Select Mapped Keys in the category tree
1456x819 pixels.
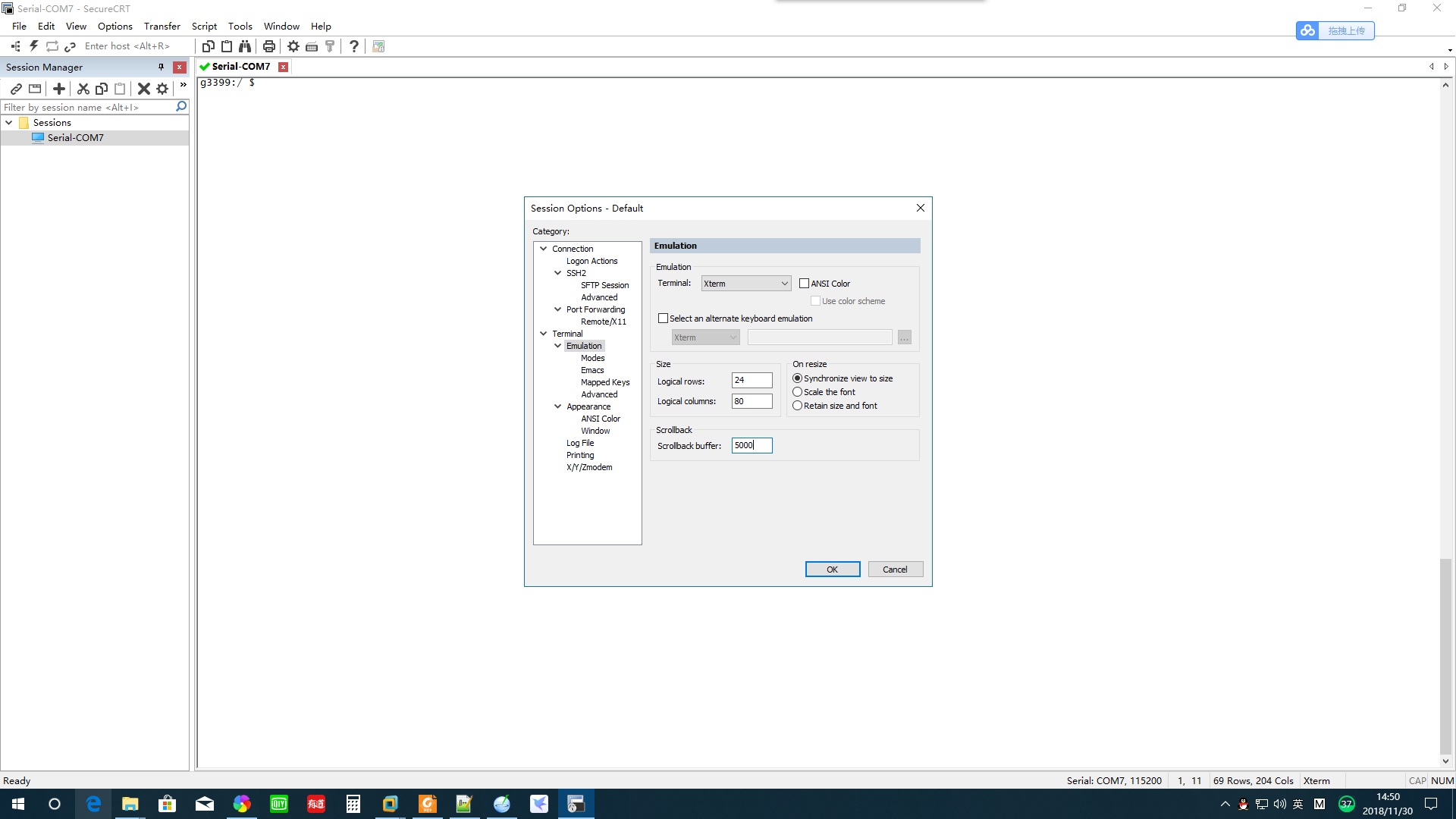pos(604,382)
